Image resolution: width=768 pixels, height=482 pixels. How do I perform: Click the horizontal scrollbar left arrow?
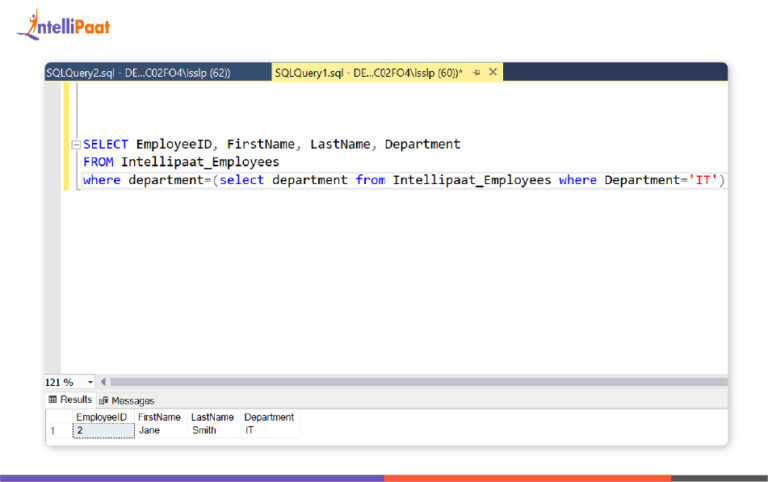[103, 382]
